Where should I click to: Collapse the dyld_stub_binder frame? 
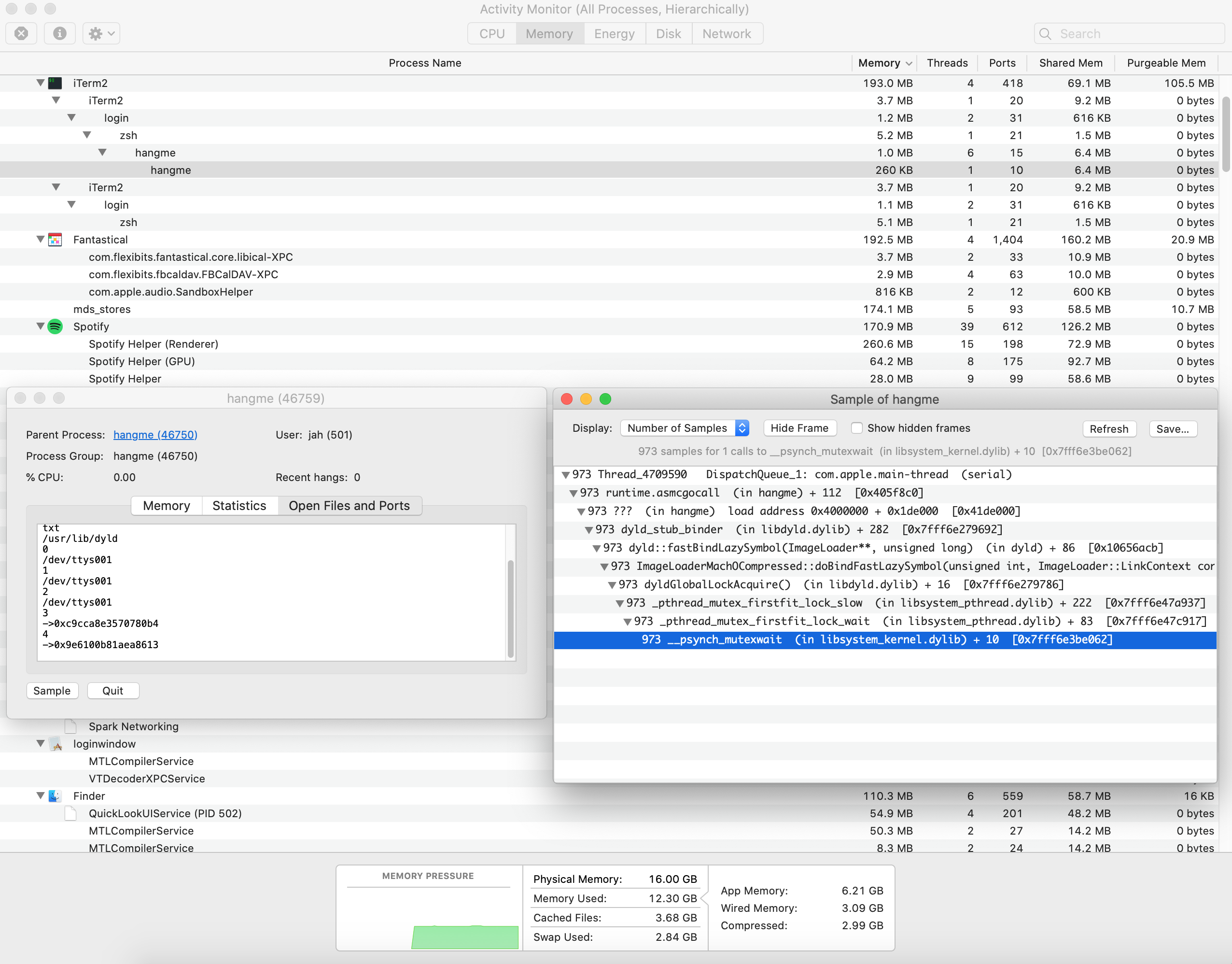[588, 530]
